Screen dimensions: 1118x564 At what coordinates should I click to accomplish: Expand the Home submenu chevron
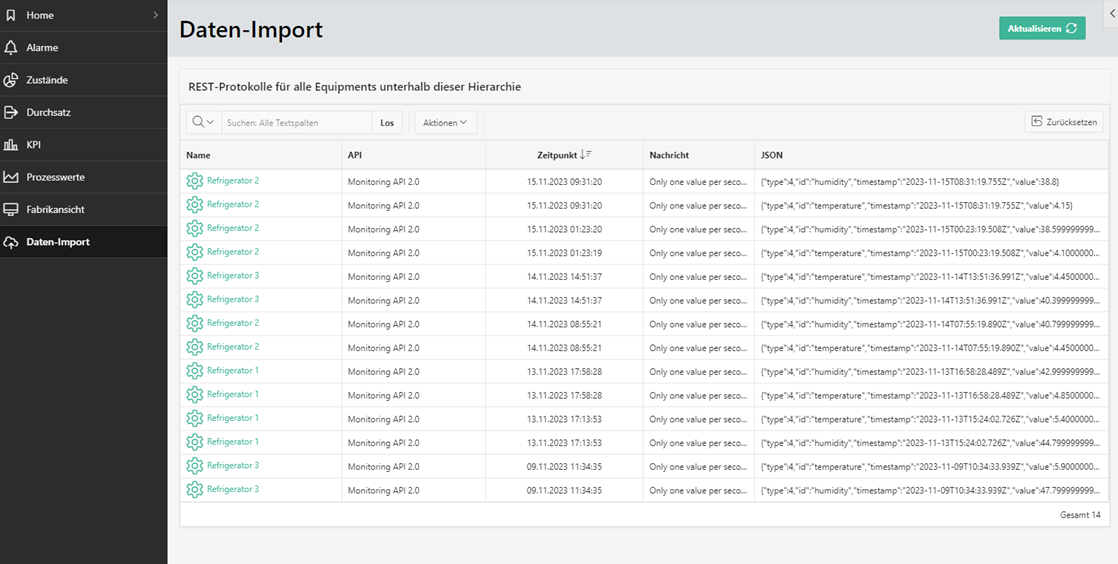155,15
